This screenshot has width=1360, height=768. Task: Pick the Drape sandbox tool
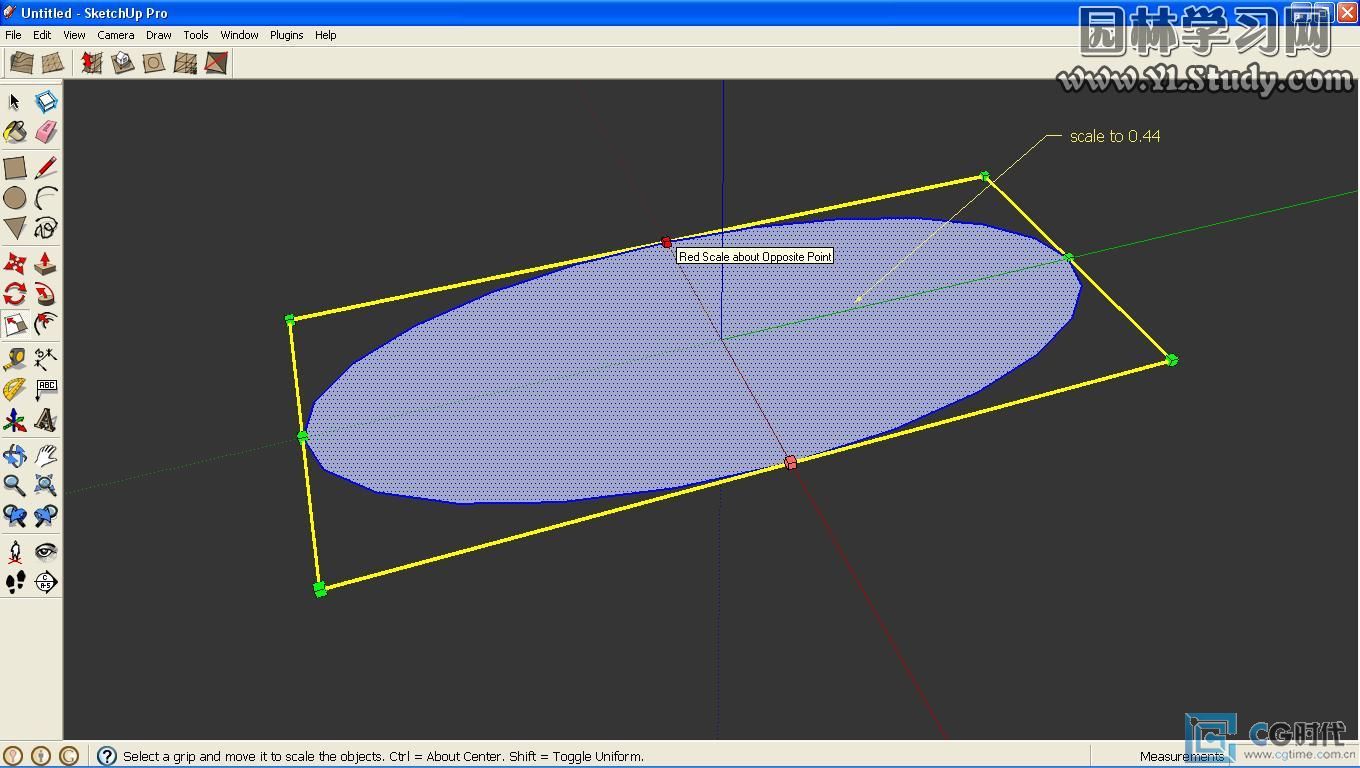click(153, 63)
